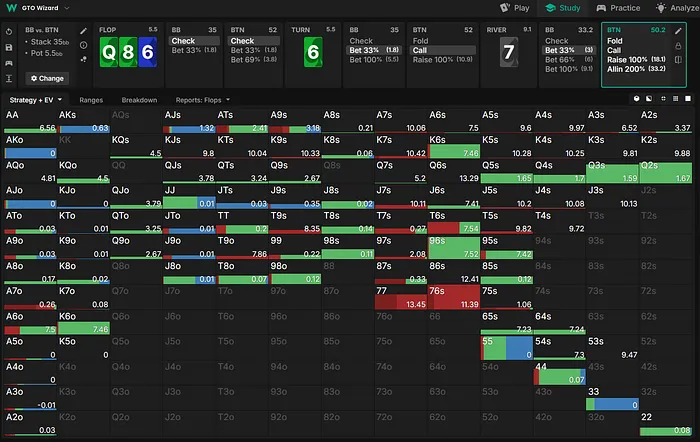Click the K6o hand cell
The image size is (700, 442).
click(x=83, y=323)
